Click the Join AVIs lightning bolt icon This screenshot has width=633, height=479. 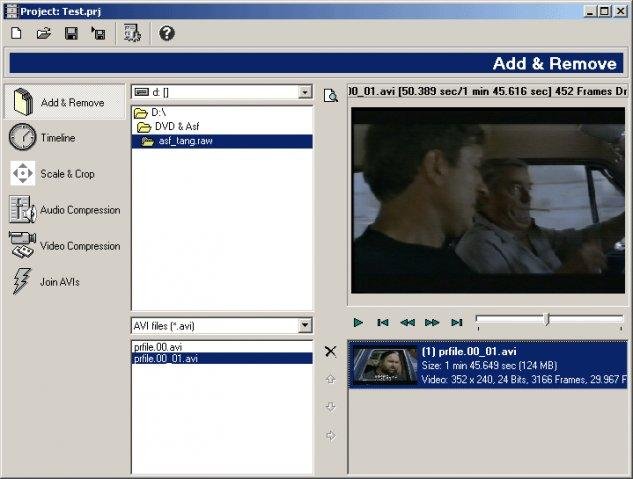21,281
